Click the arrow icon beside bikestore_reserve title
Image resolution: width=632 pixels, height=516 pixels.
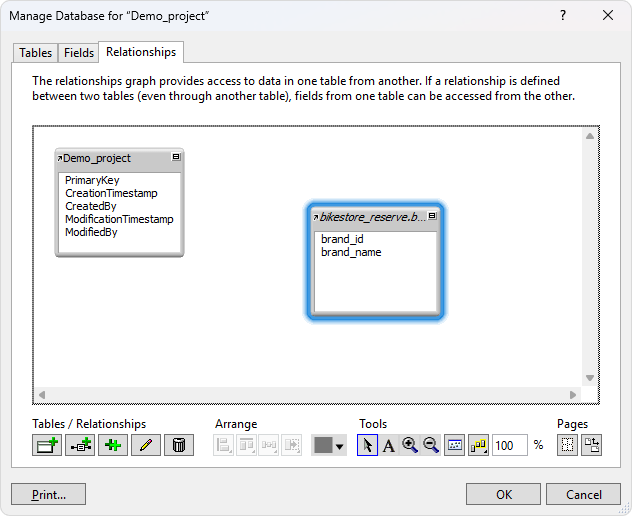(x=316, y=217)
